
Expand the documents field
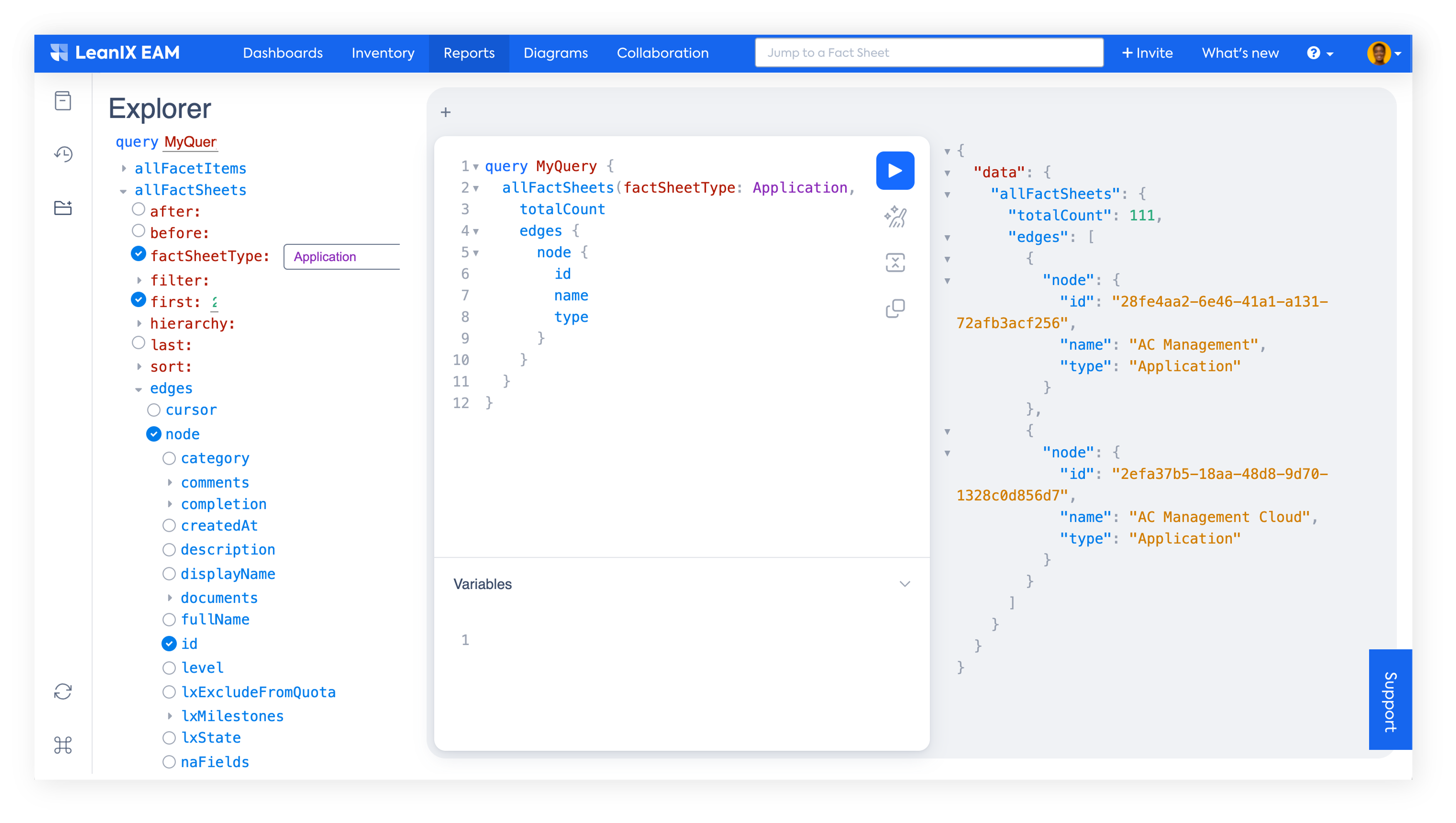pyautogui.click(x=170, y=598)
